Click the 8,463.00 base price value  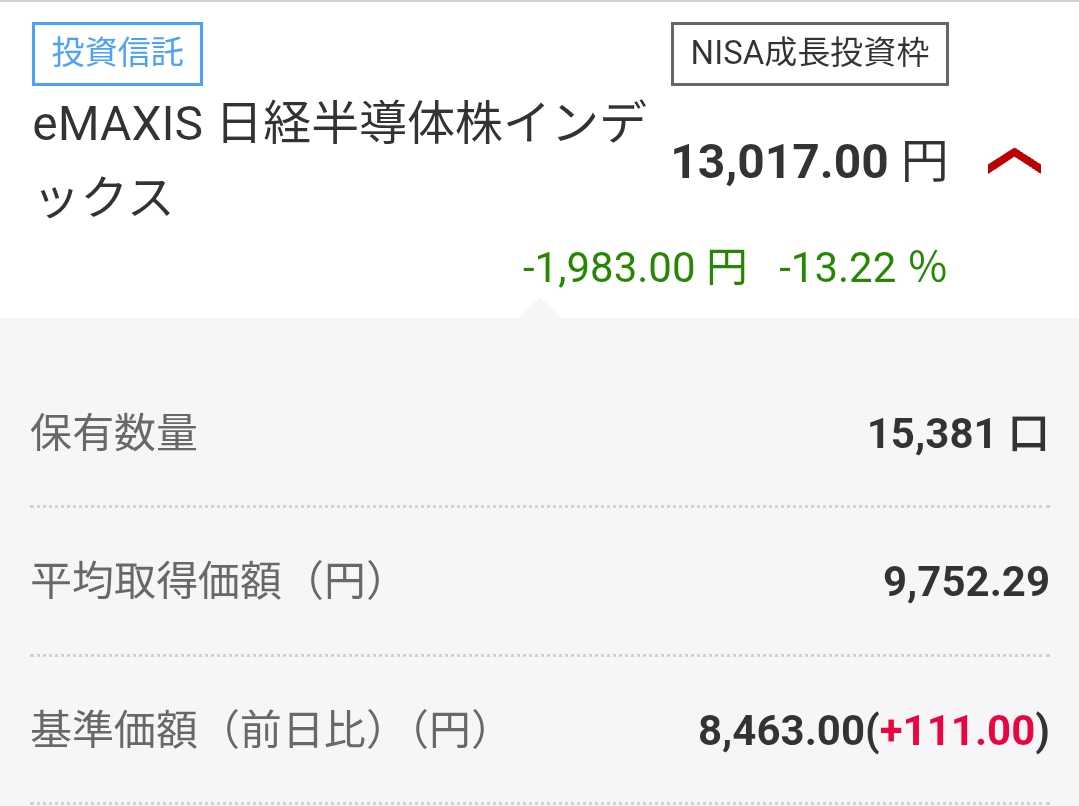(x=780, y=731)
